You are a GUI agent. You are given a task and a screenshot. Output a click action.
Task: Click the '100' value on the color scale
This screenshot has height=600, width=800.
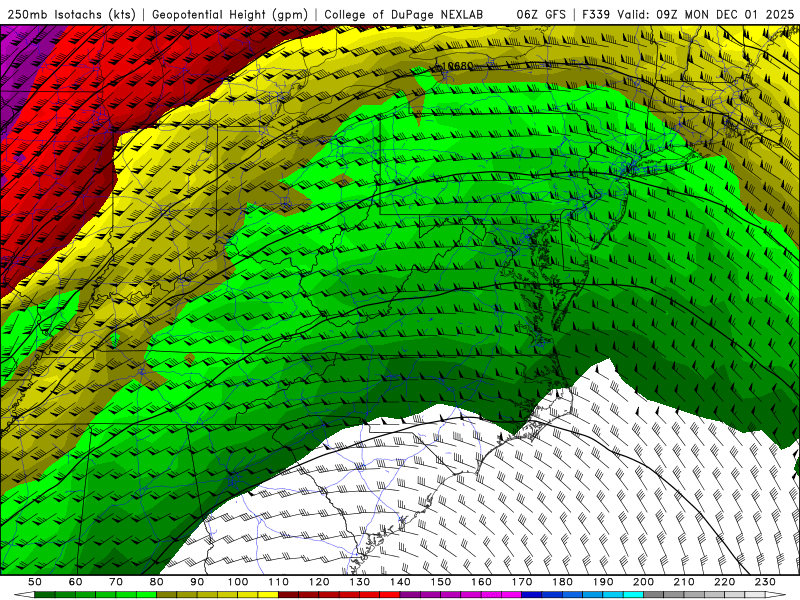[238, 582]
